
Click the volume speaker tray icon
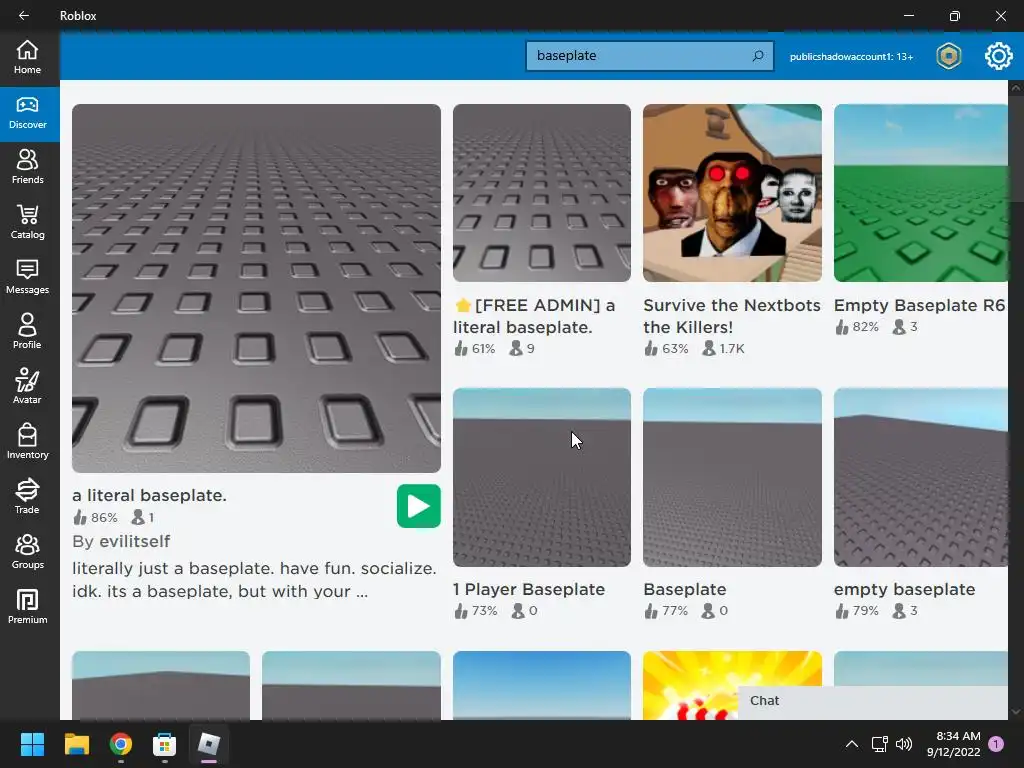904,744
